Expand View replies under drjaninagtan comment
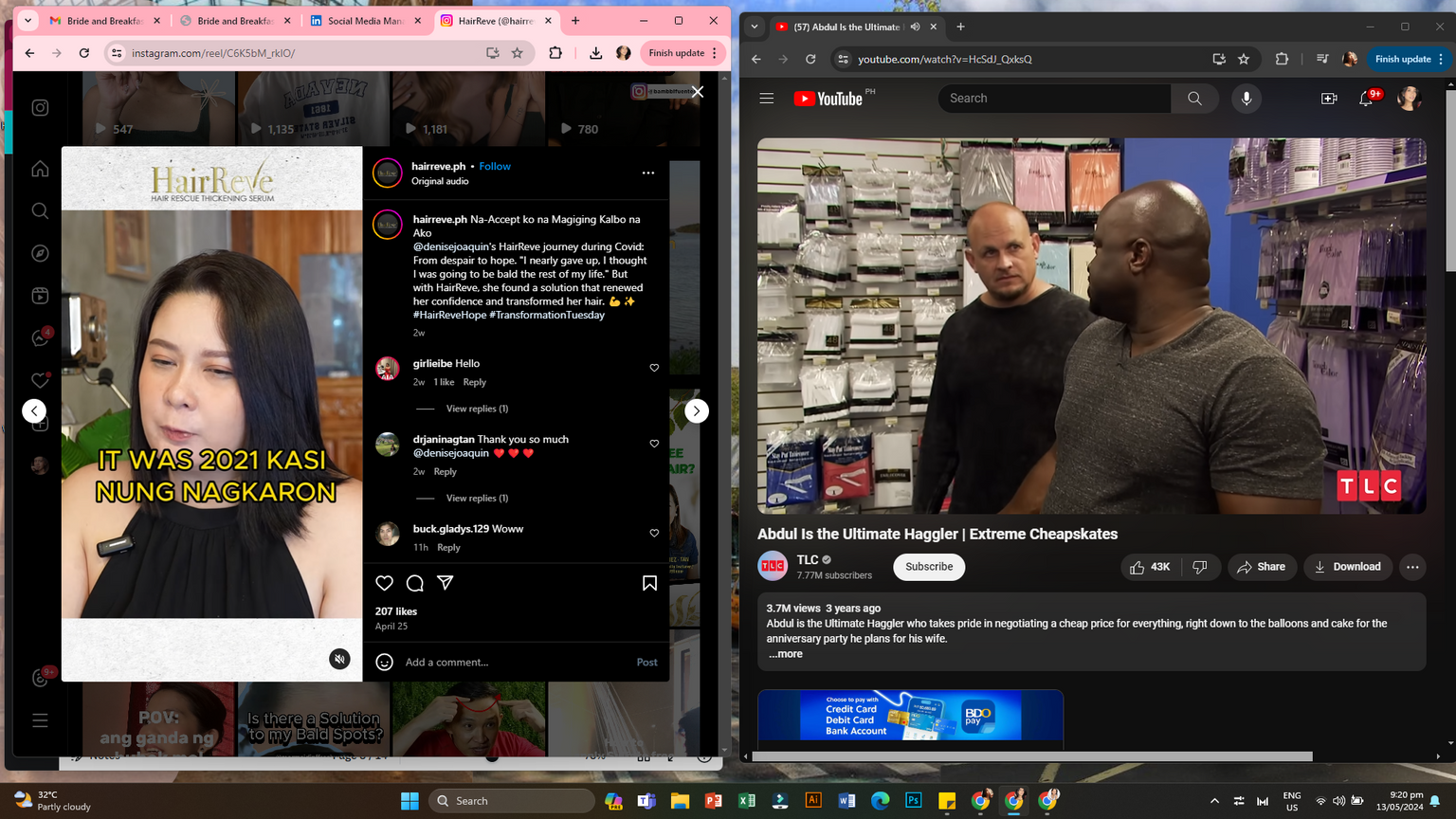This screenshot has width=1456, height=819. [x=477, y=498]
